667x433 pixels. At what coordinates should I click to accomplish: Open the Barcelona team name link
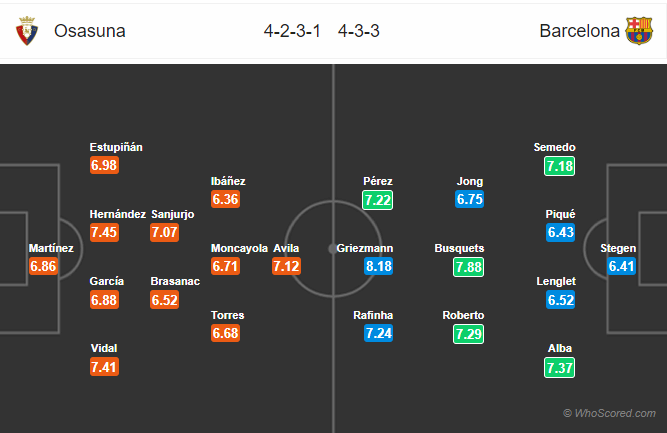coord(580,31)
